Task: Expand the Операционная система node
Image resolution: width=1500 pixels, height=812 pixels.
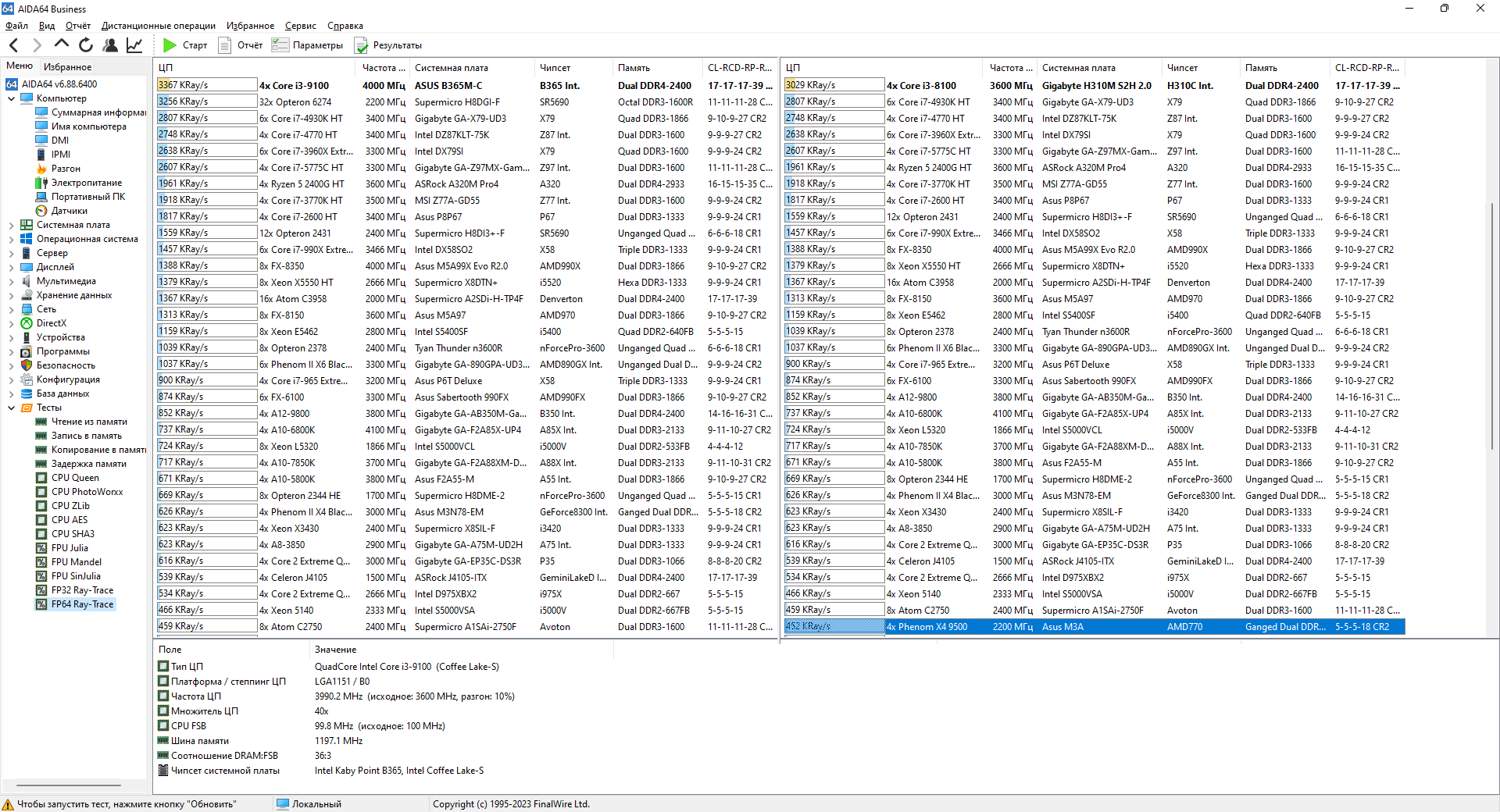Action: 12,239
